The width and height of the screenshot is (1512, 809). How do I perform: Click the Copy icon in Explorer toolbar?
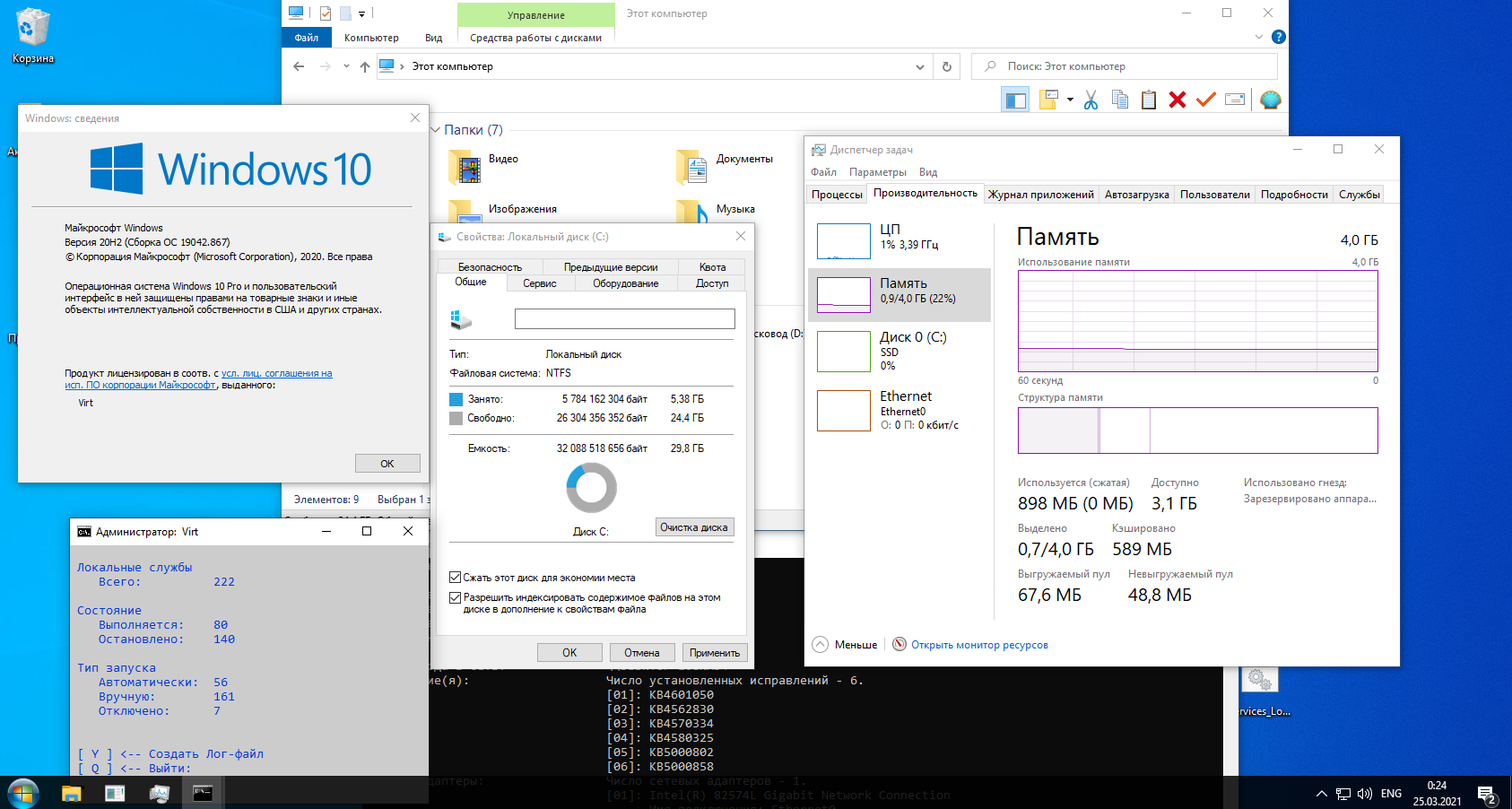click(1119, 100)
